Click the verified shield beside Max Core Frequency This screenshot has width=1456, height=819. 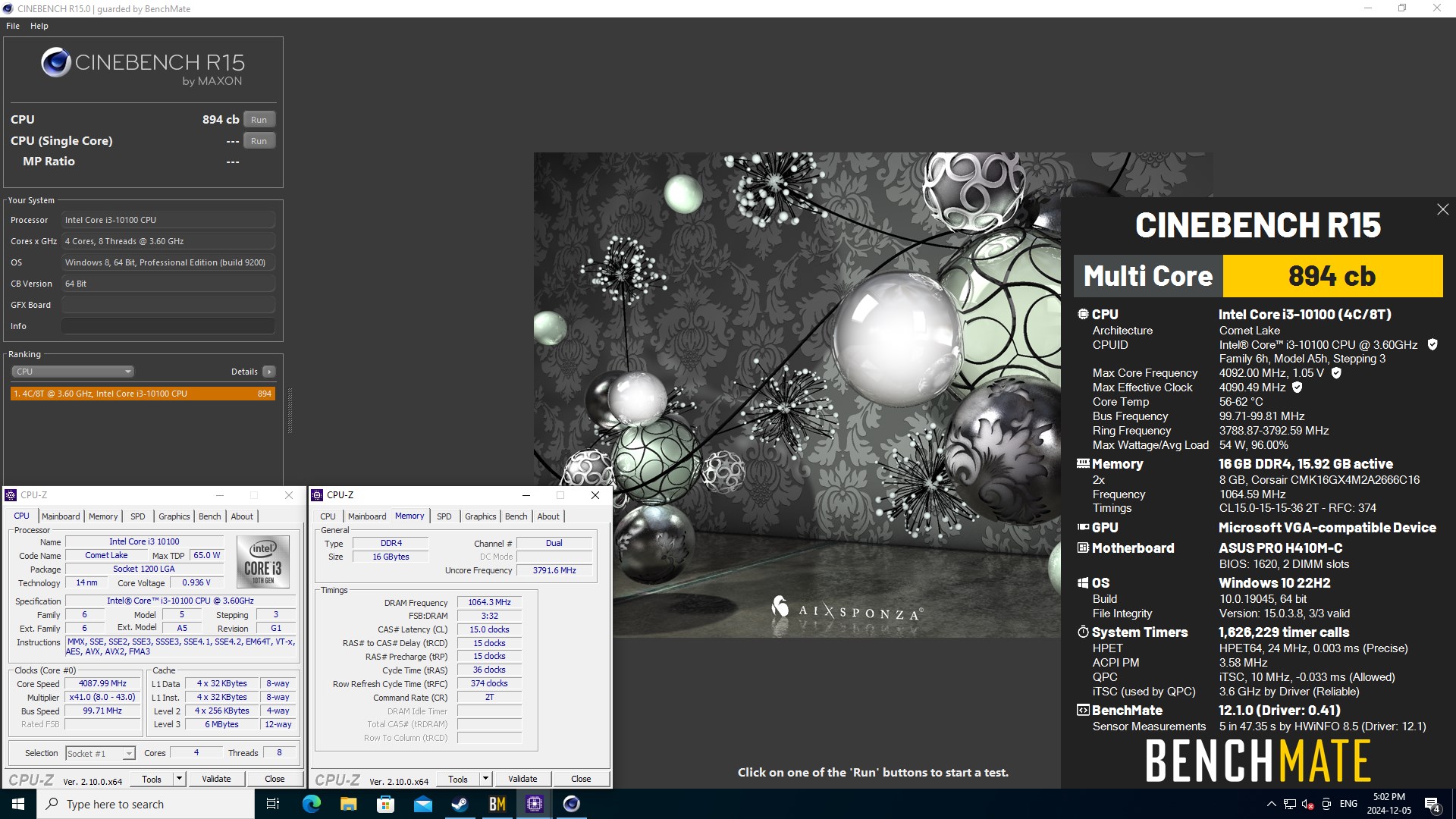[1336, 373]
